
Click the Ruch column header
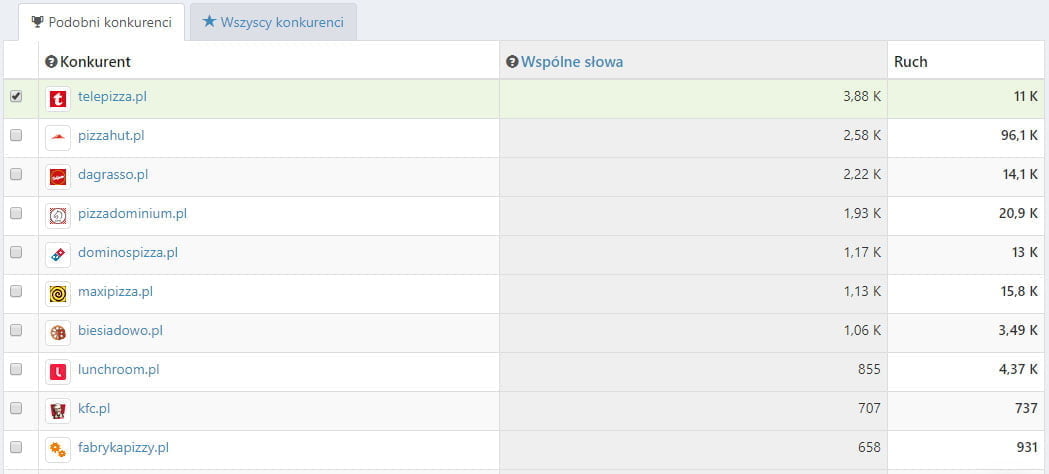click(x=910, y=62)
